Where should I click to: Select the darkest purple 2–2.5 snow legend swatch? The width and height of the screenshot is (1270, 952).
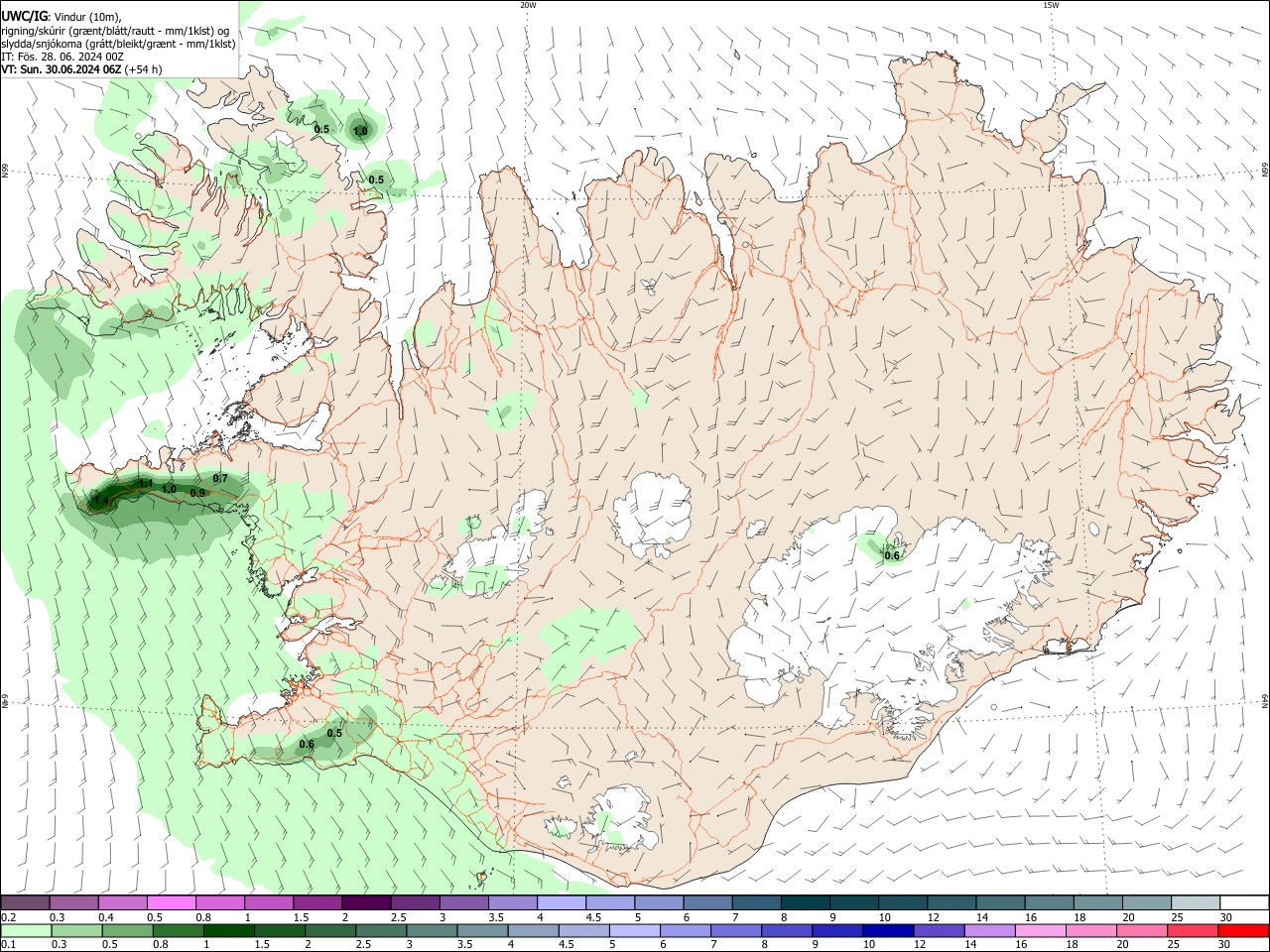coord(366,902)
